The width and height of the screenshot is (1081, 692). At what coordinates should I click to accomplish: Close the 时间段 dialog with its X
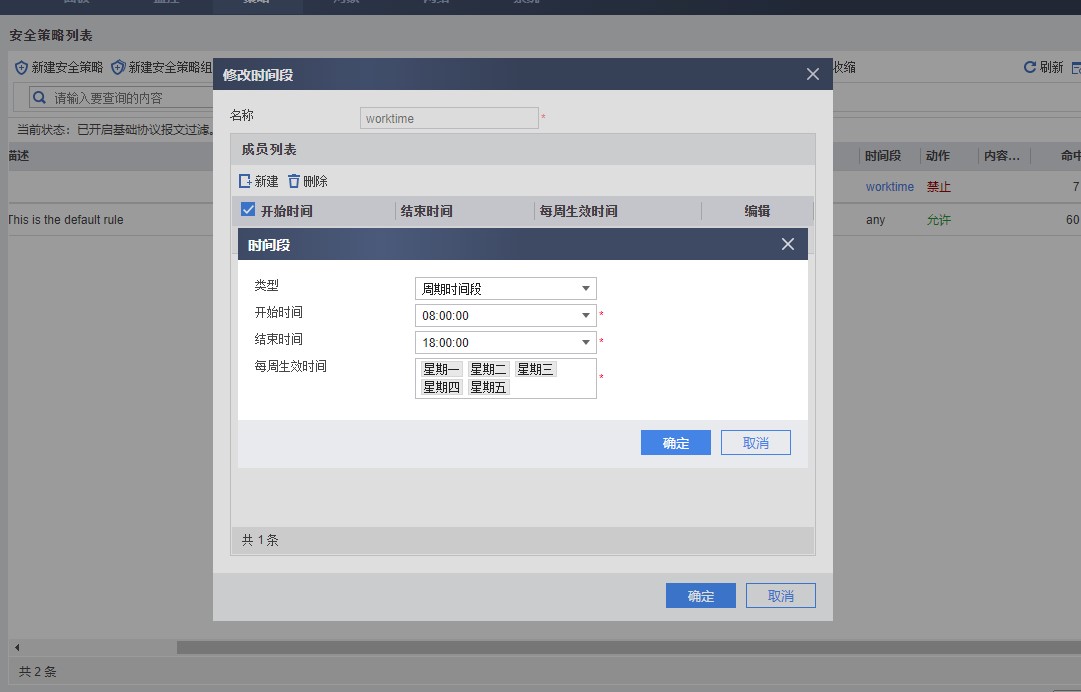788,244
